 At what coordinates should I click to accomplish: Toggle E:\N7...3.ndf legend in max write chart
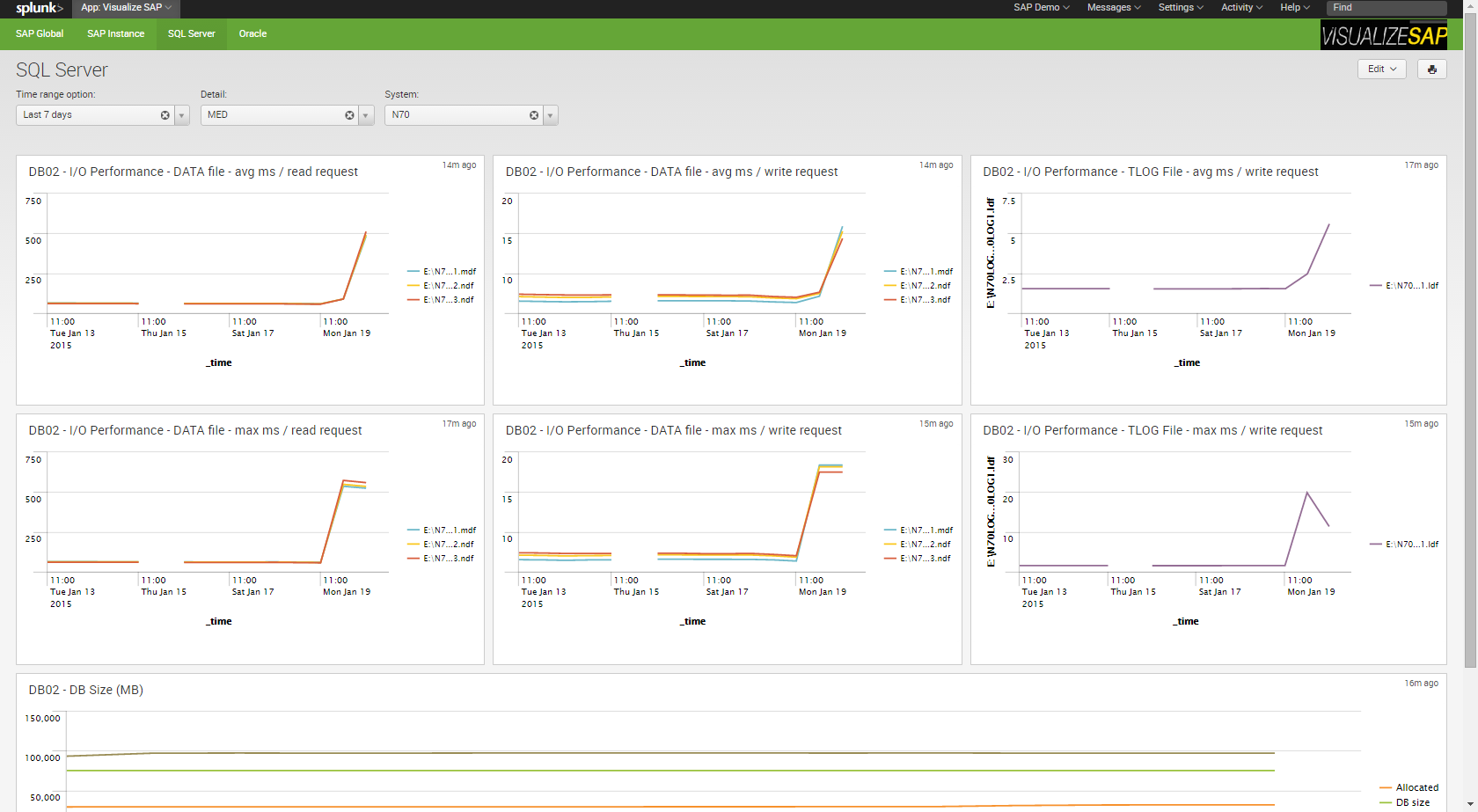918,559
